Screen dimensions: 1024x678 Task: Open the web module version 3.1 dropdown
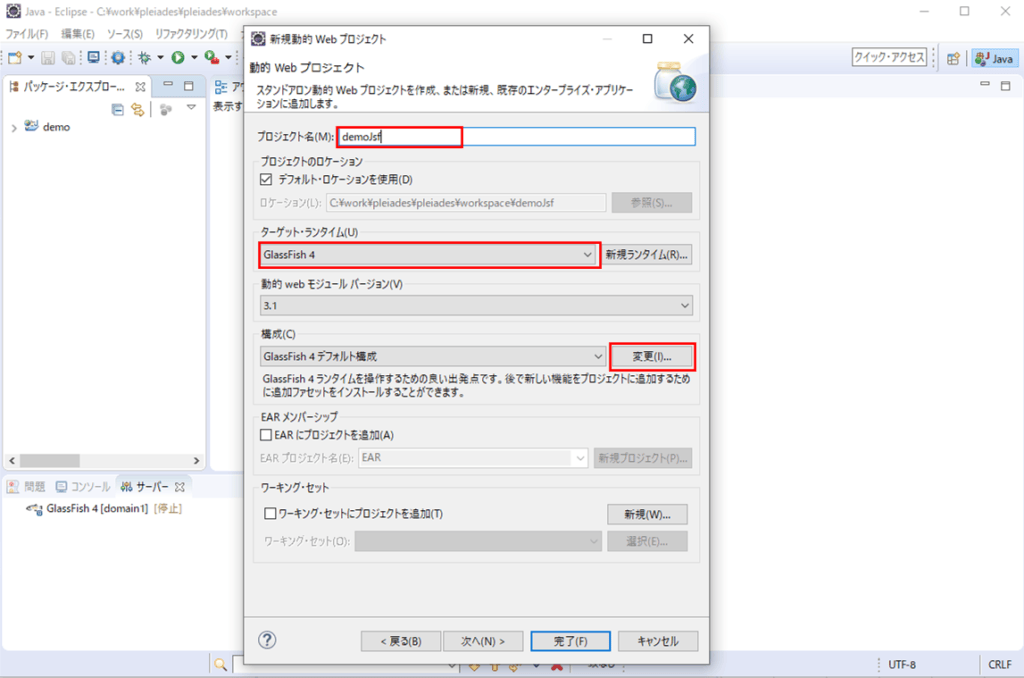coord(476,305)
